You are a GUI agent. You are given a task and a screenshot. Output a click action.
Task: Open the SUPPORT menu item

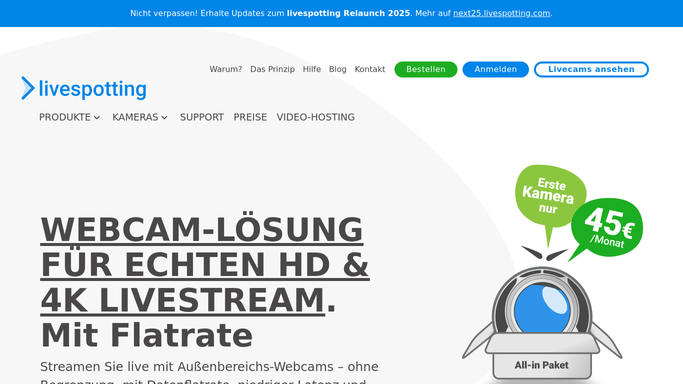click(202, 117)
